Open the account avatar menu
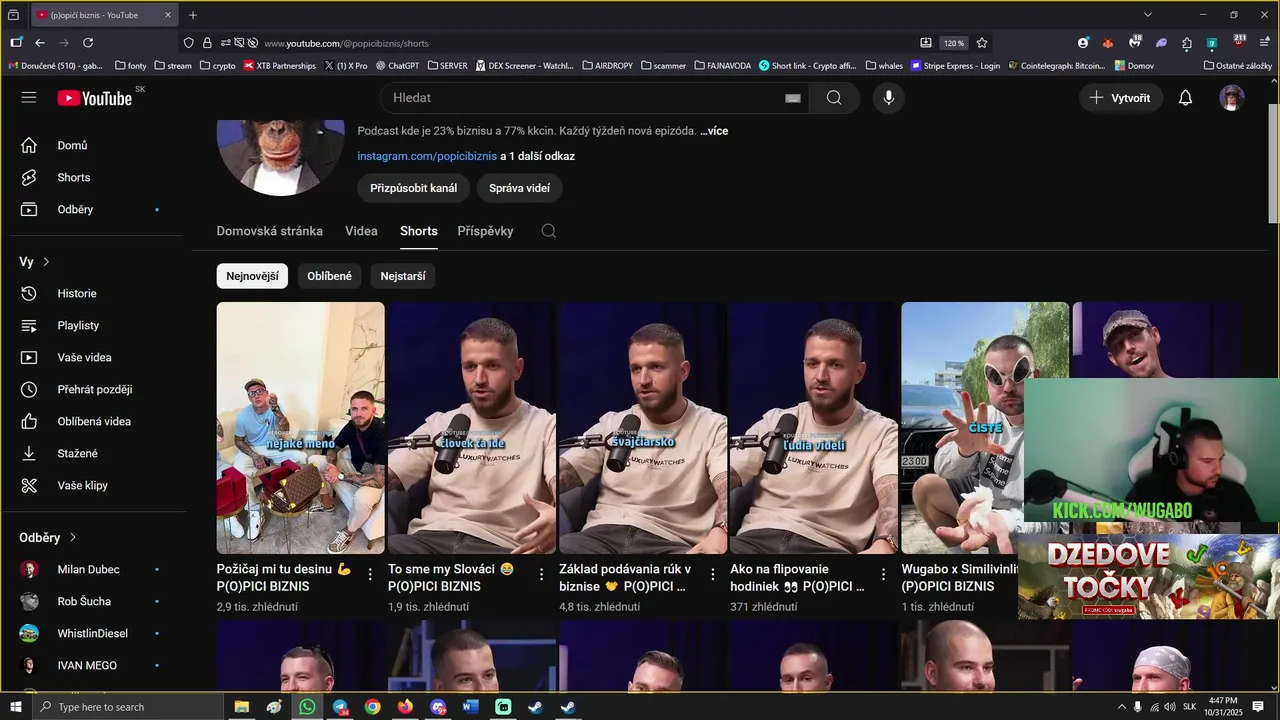 click(x=1232, y=98)
